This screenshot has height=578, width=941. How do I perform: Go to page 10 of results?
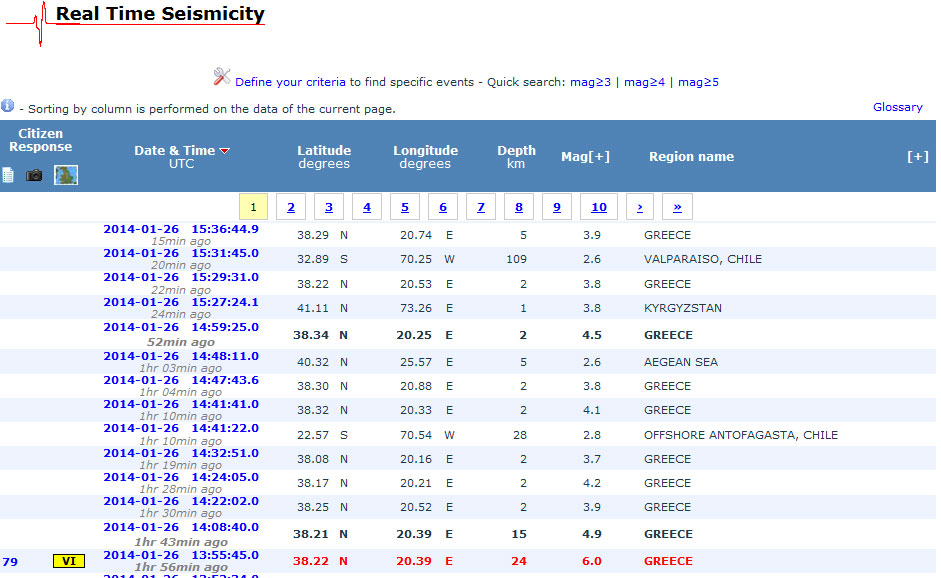(598, 207)
